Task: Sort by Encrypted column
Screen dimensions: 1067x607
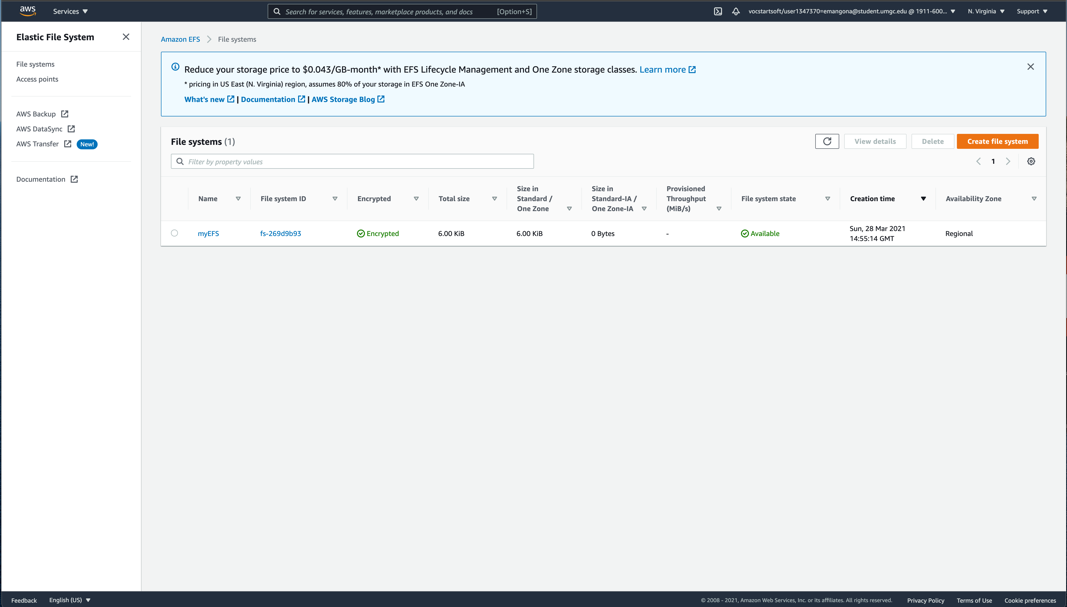Action: pyautogui.click(x=416, y=199)
